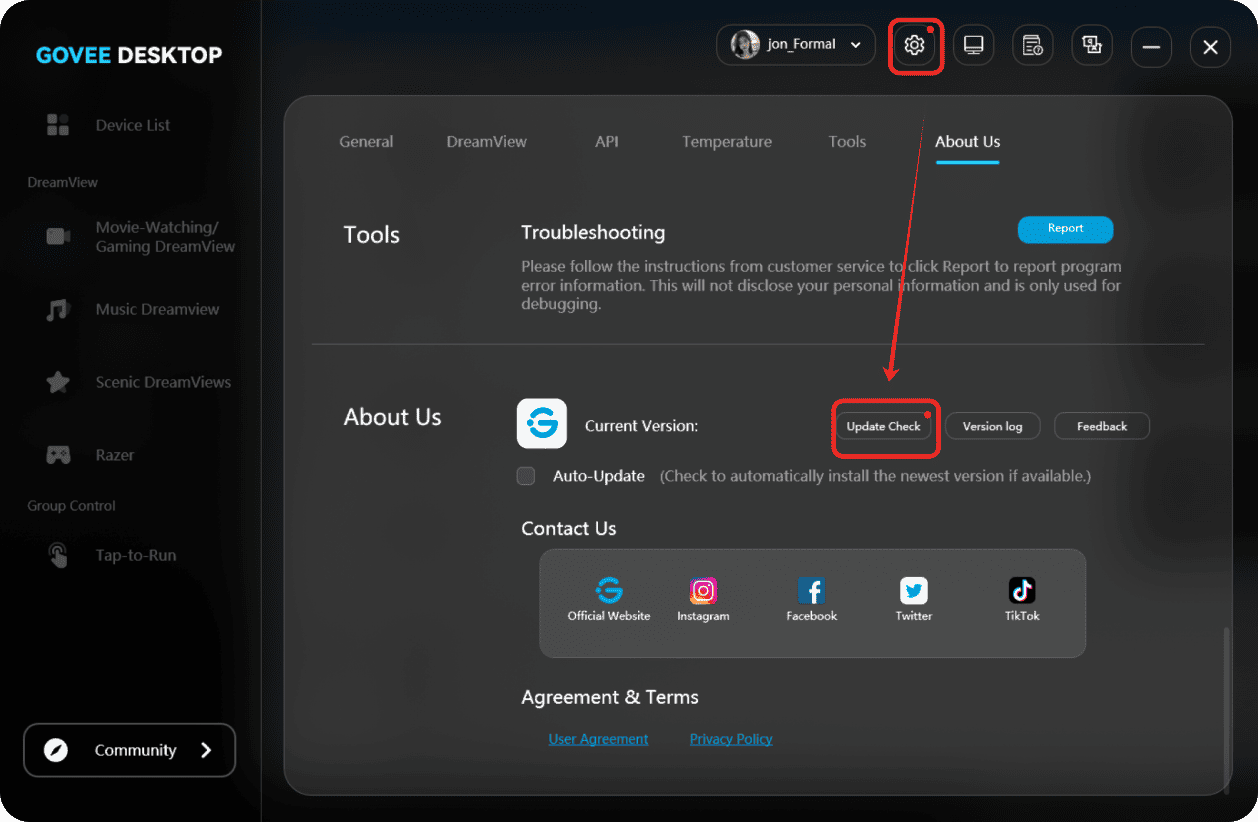Switch to the DreamView settings tab
1258x822 pixels.
click(486, 142)
